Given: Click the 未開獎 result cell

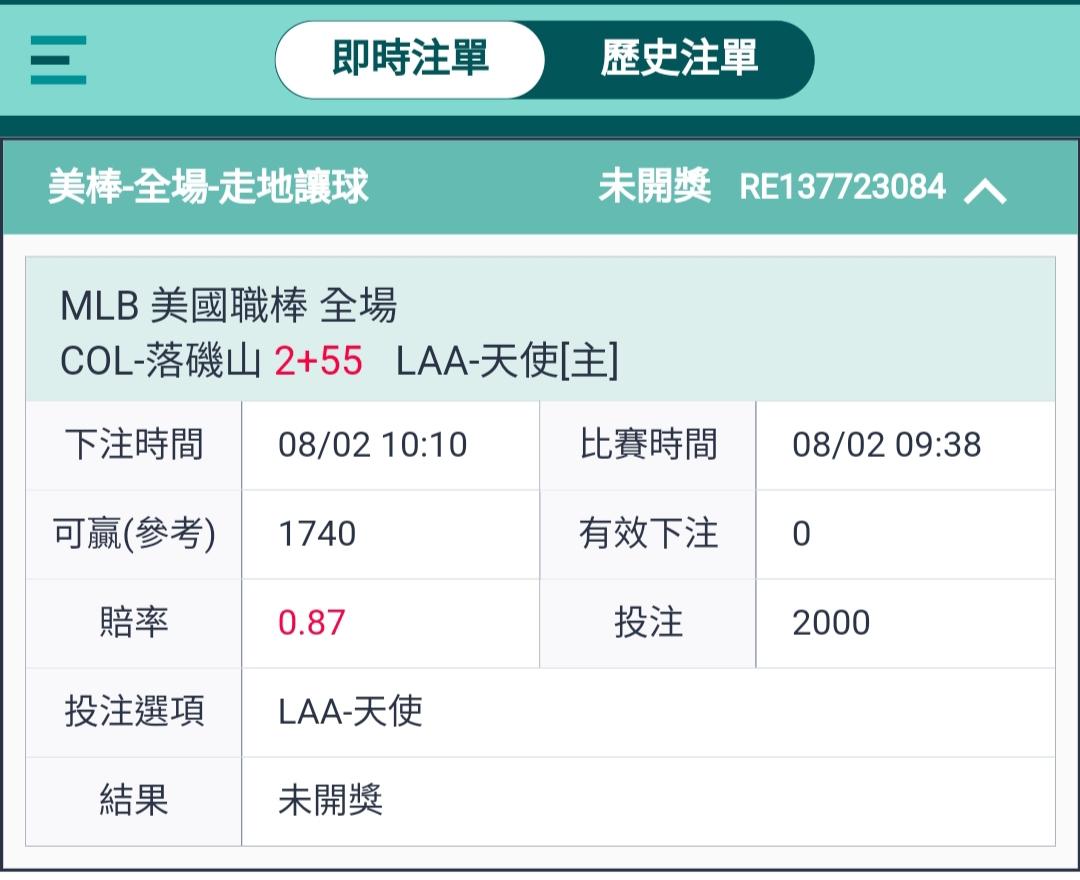Looking at the screenshot, I should [330, 801].
